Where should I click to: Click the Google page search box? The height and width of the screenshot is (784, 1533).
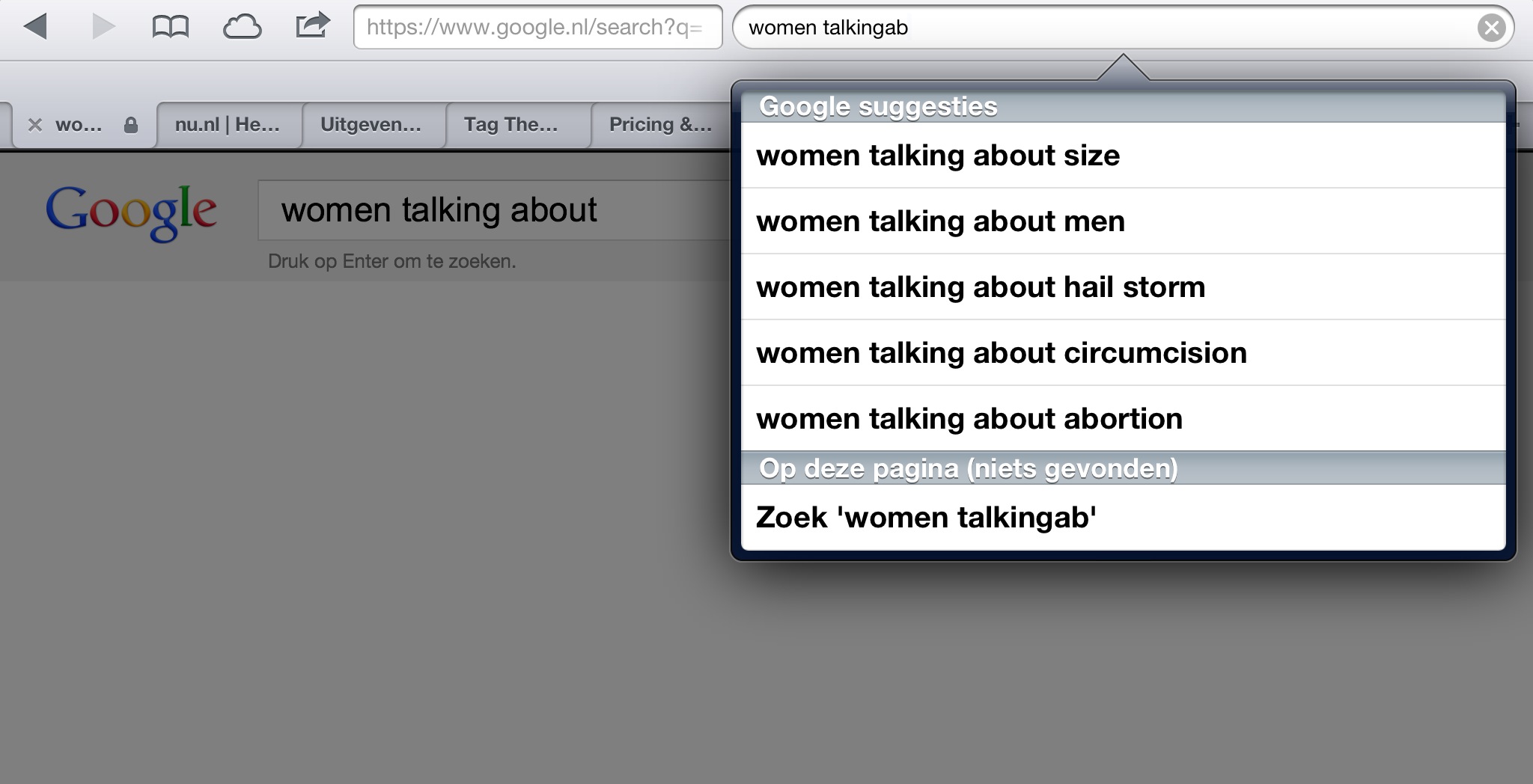(494, 210)
